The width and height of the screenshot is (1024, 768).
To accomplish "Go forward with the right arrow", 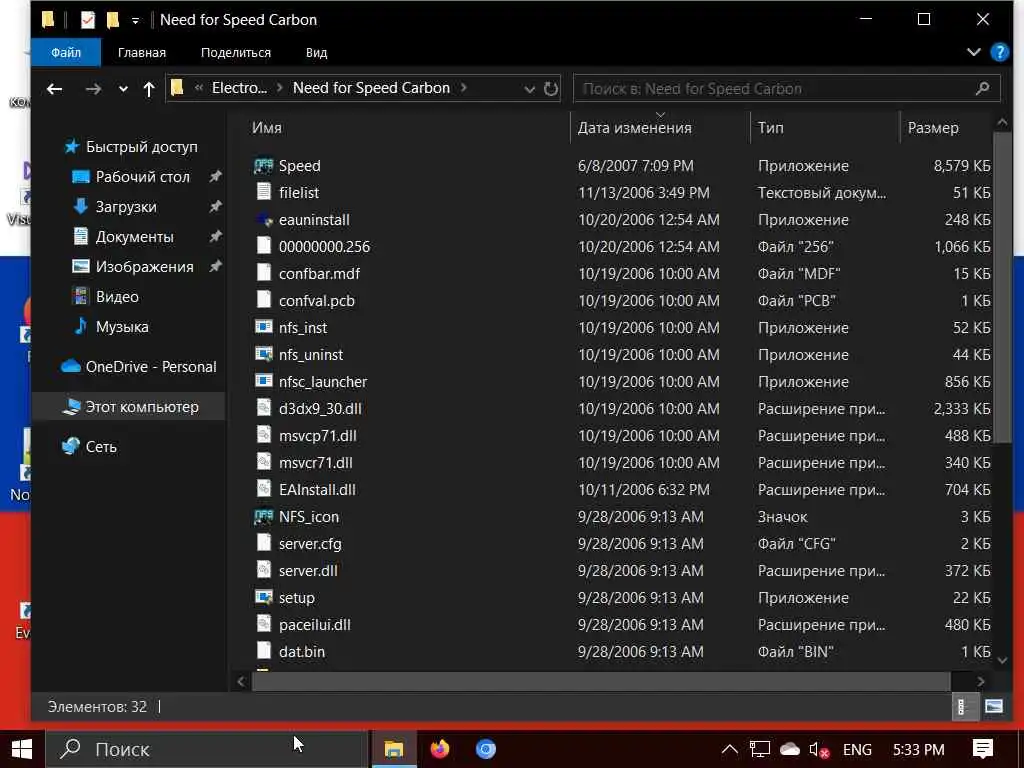I will click(x=93, y=88).
